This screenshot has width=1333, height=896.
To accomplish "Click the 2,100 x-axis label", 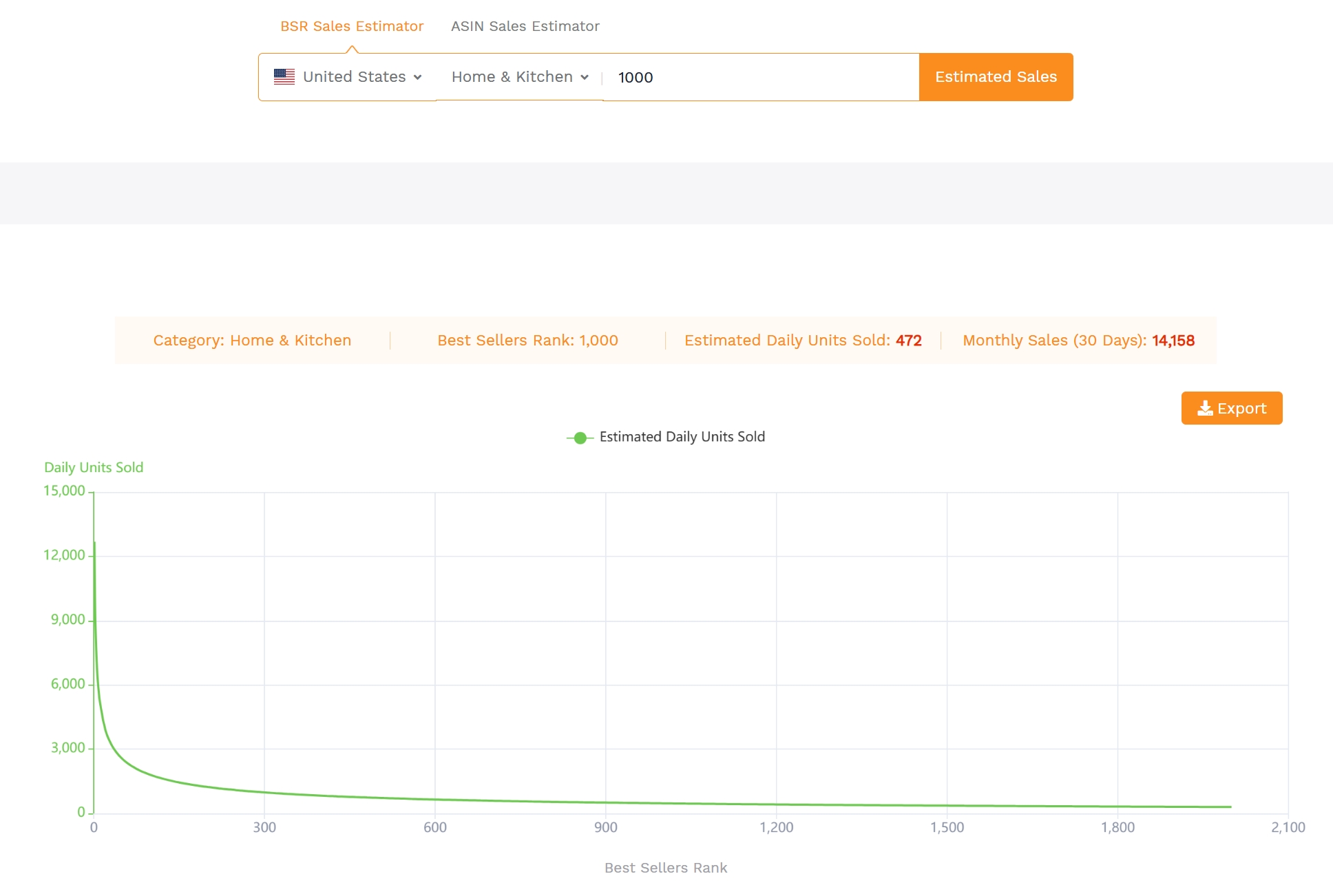I will tap(1288, 827).
